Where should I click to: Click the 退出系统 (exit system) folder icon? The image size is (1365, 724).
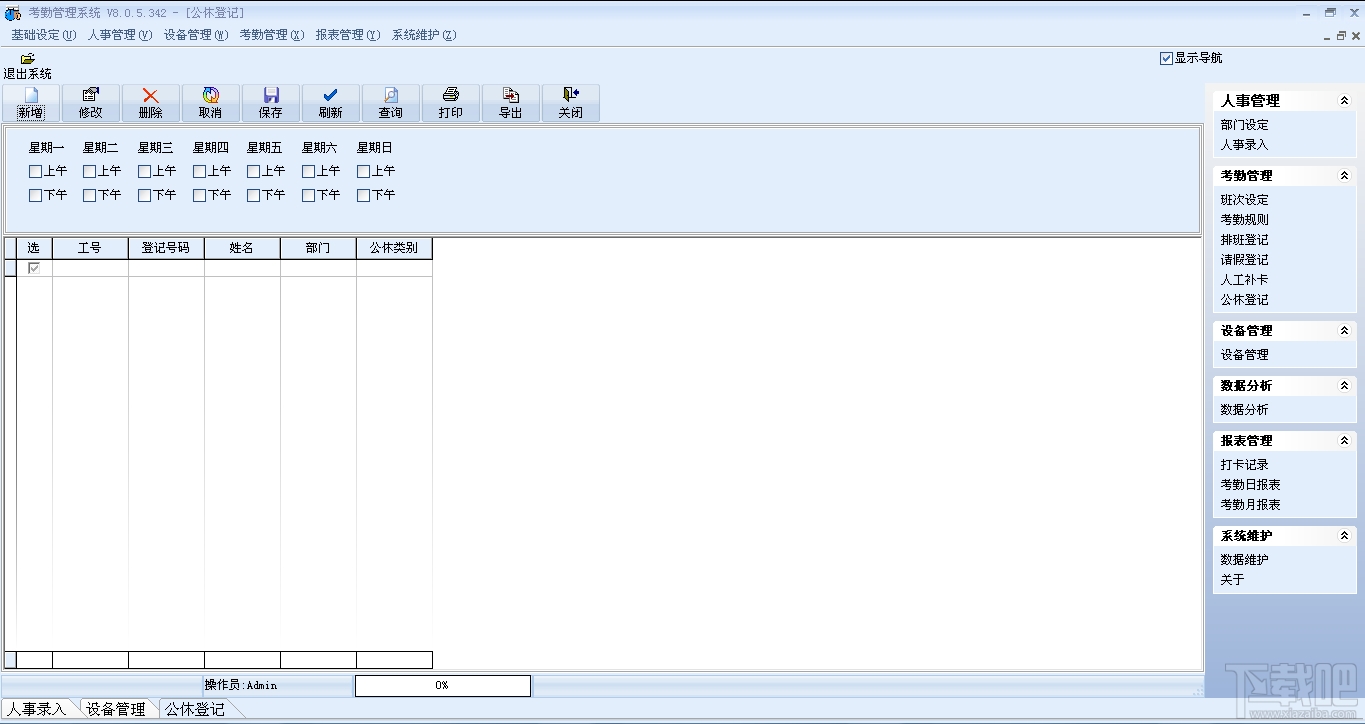click(28, 58)
